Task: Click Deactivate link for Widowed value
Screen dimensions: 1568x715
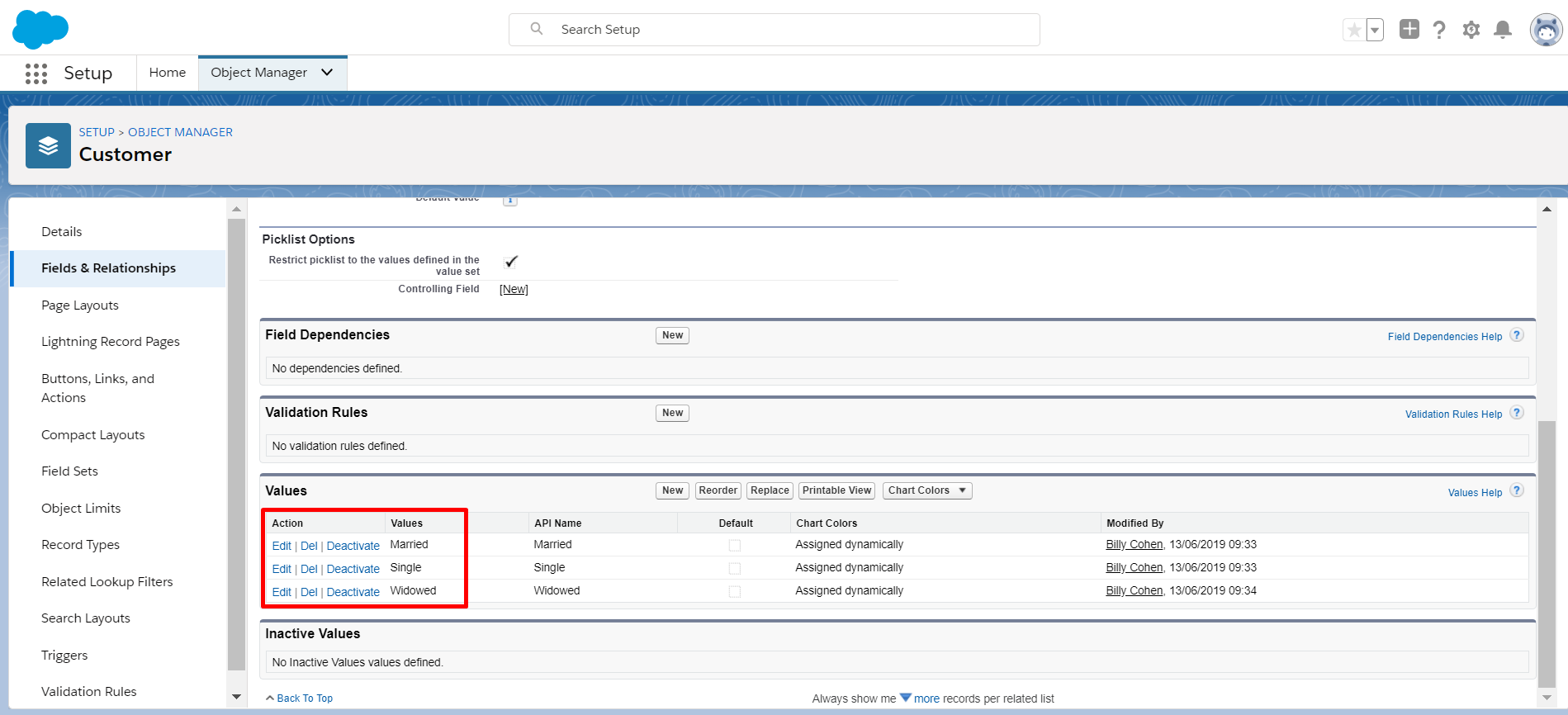Action: (353, 592)
